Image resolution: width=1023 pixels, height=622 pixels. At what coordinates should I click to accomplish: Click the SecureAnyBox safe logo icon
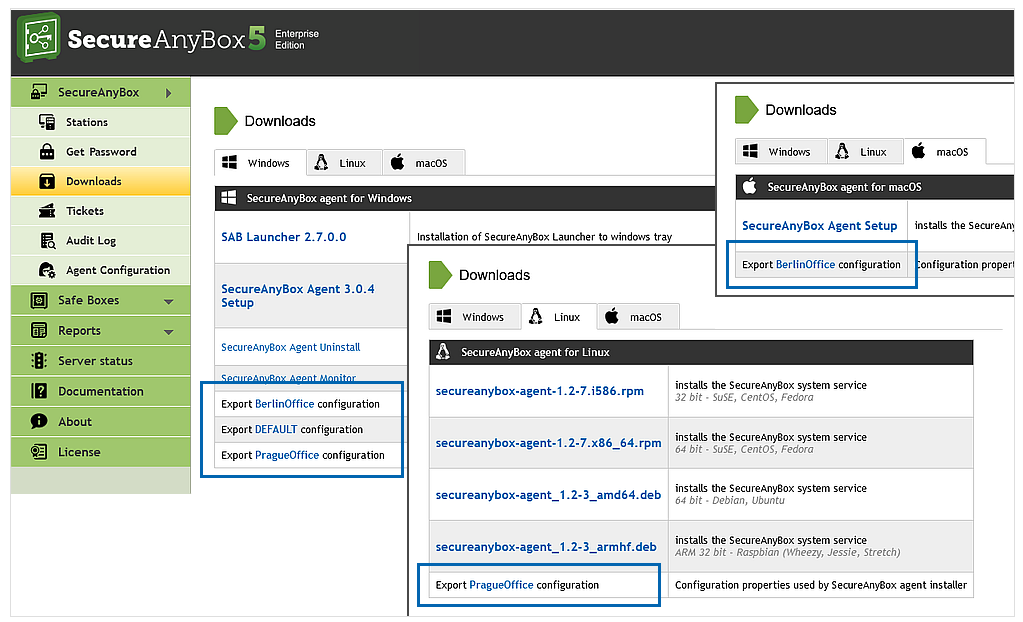click(x=40, y=38)
